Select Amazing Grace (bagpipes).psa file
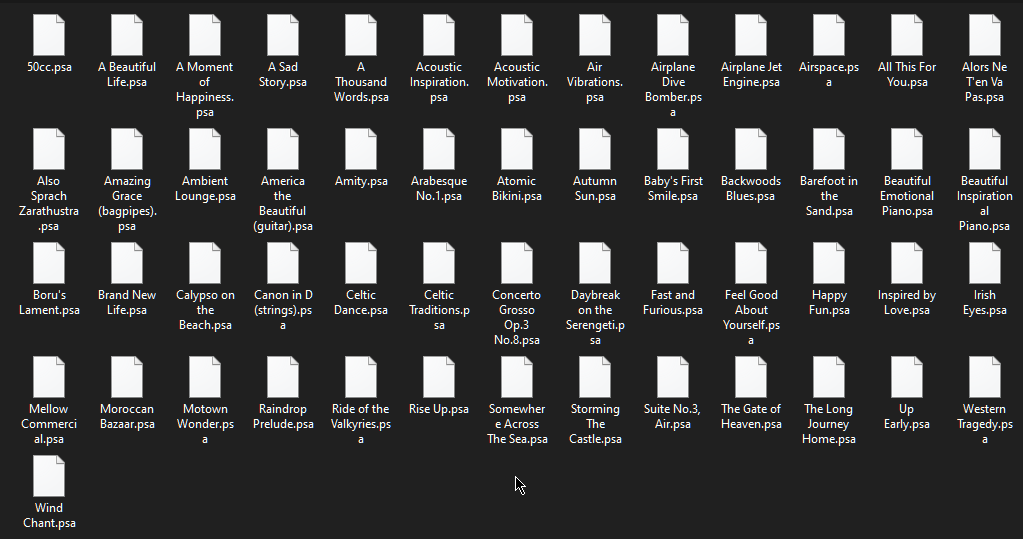The image size is (1023, 539). pyautogui.click(x=127, y=150)
